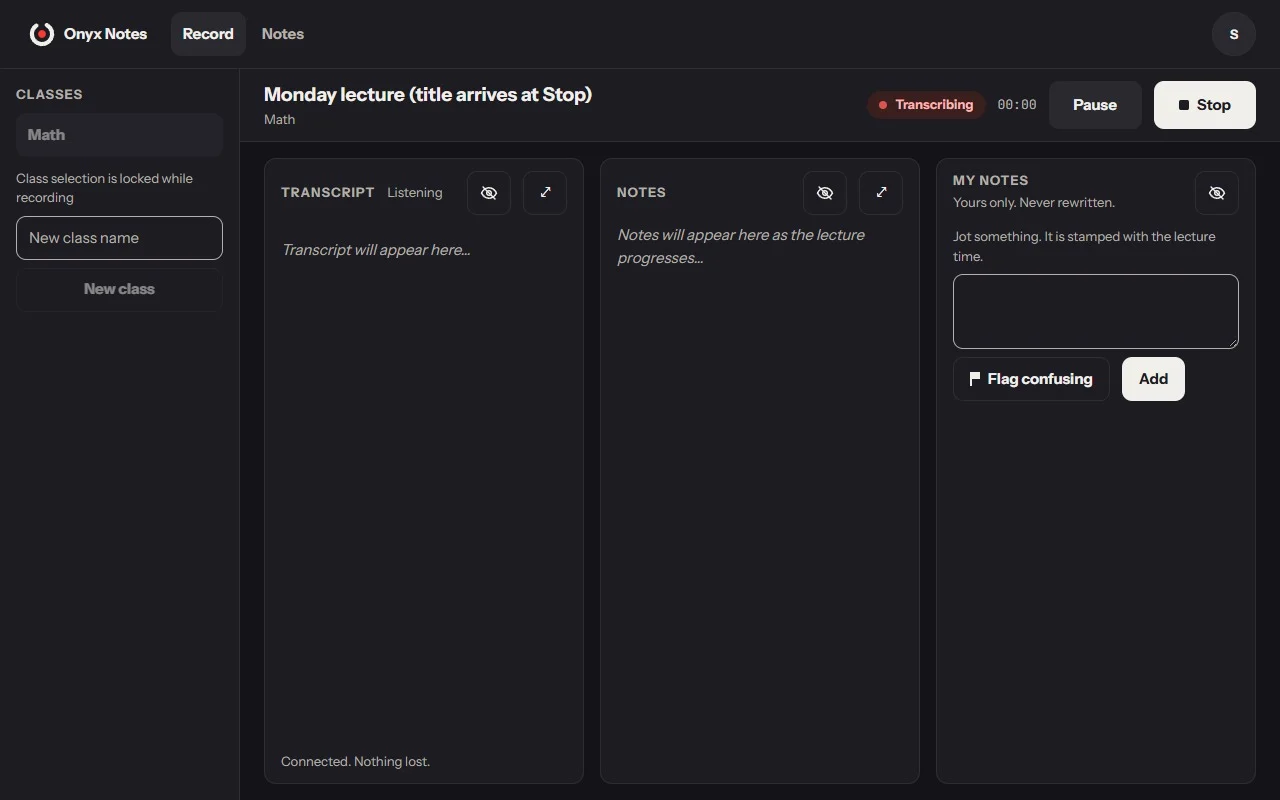1280x800 pixels.
Task: Click the 'Jot something' hint text
Action: pos(1084,246)
